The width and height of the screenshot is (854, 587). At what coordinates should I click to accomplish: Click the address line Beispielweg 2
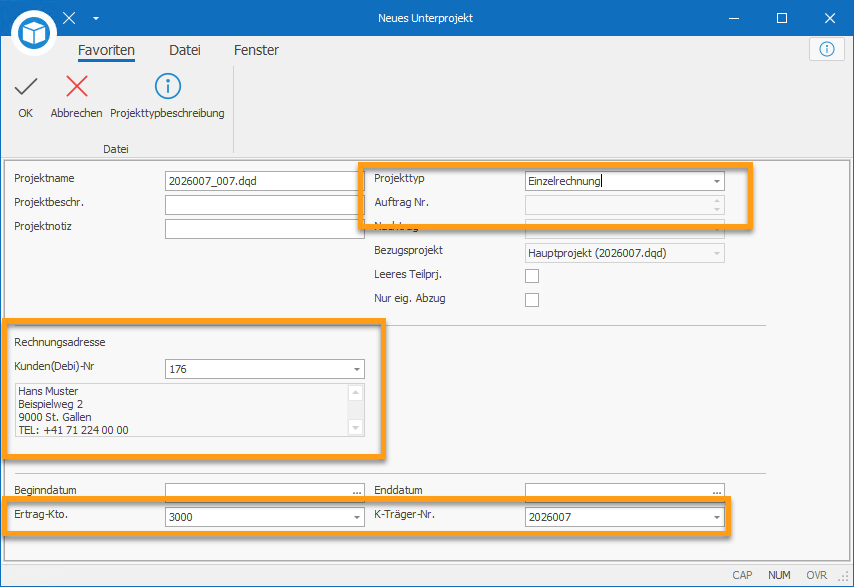pyautogui.click(x=51, y=404)
